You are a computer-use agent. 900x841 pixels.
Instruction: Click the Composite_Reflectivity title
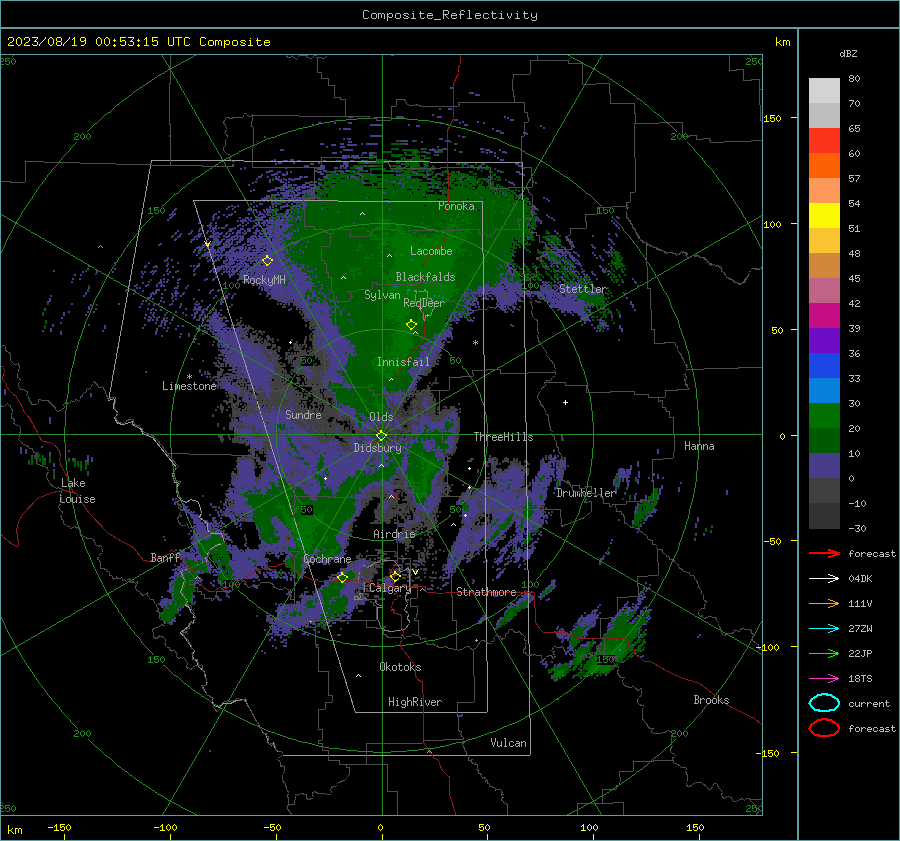click(450, 15)
